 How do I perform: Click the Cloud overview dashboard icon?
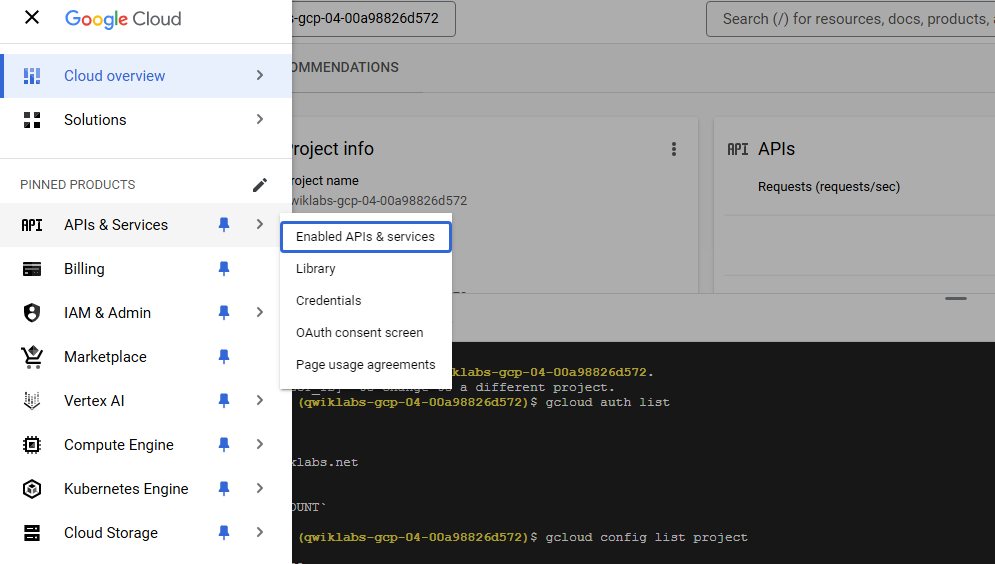[32, 75]
